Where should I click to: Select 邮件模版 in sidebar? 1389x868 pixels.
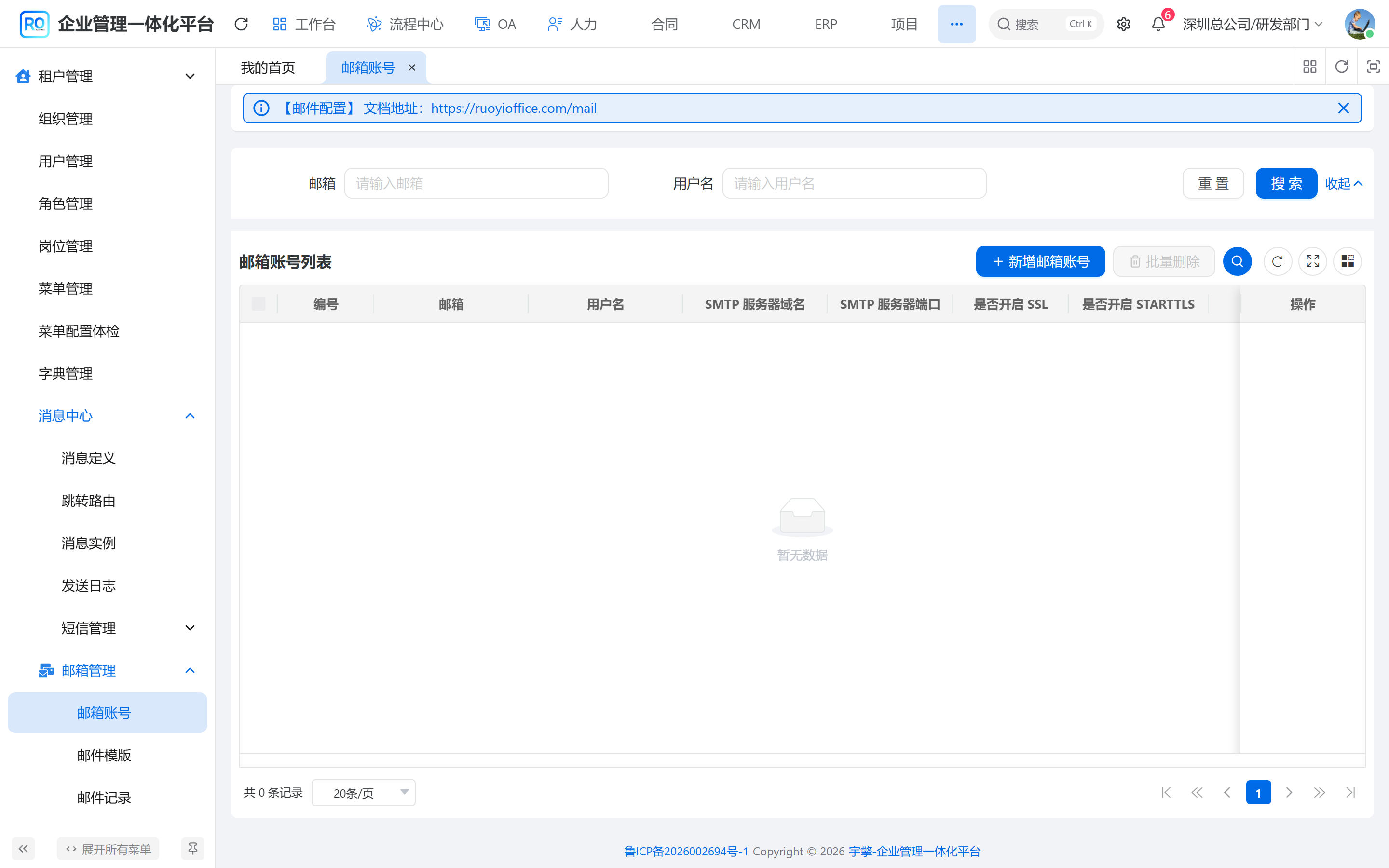coord(108,756)
